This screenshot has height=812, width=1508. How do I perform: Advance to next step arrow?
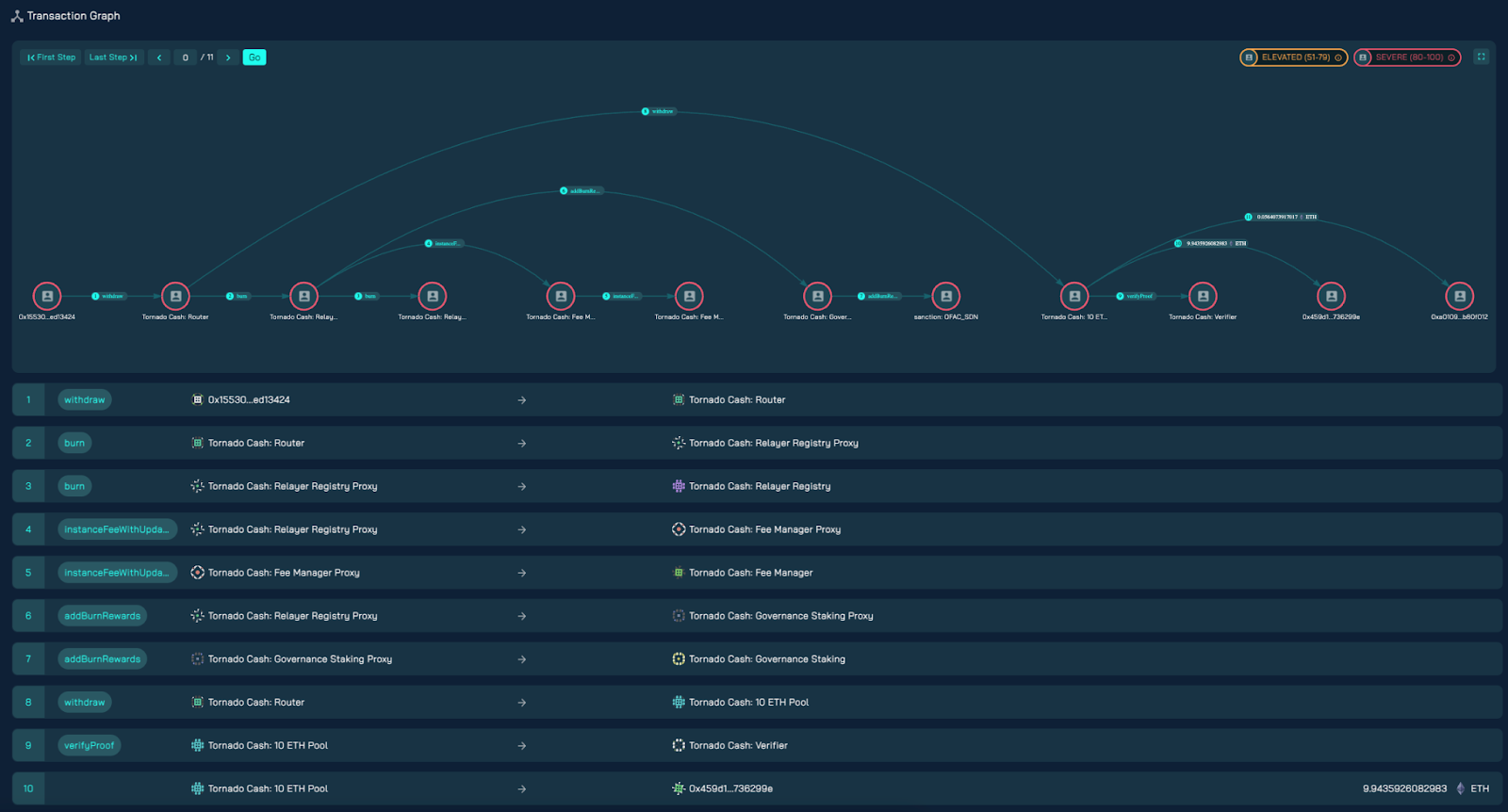tap(228, 57)
